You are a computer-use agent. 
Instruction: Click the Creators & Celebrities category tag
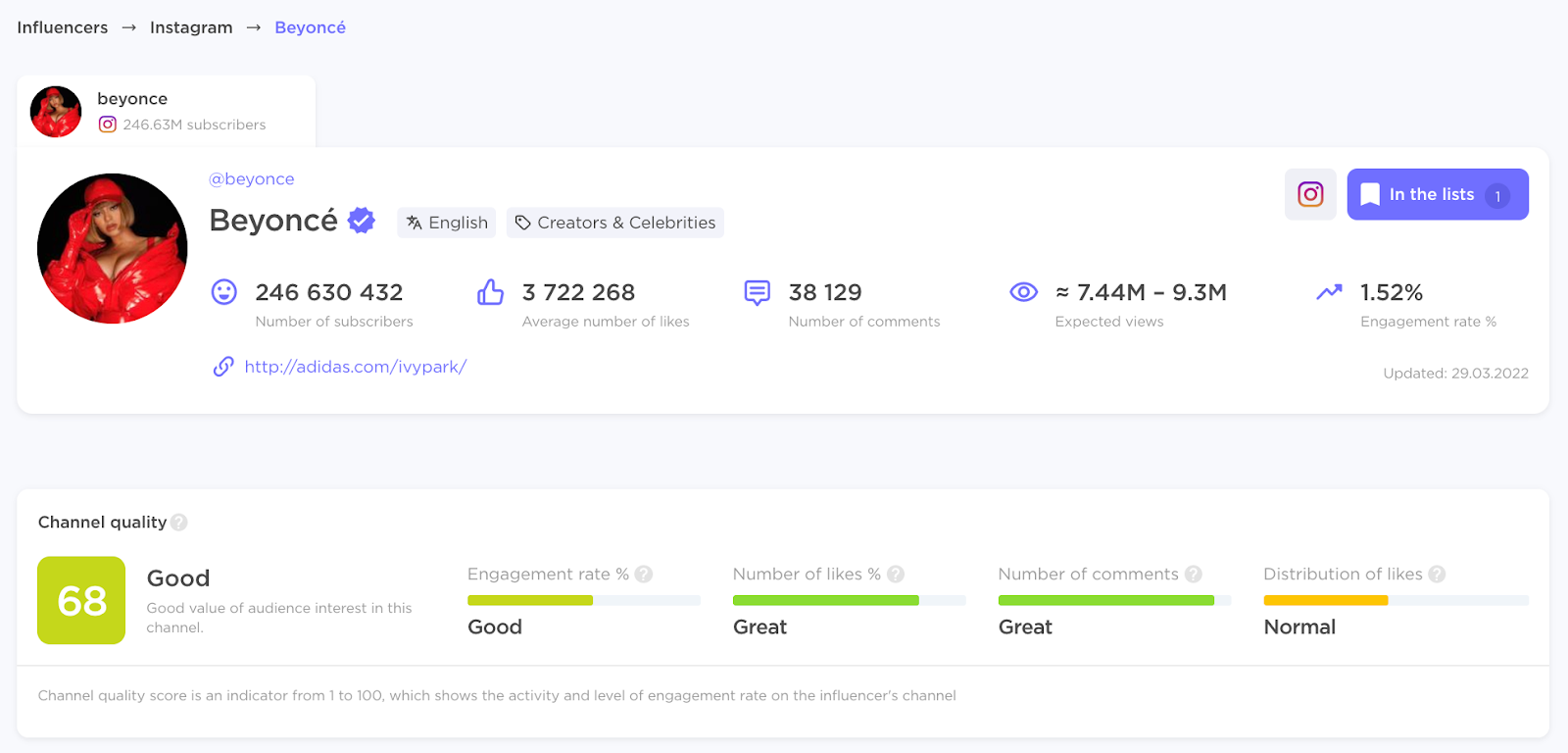[615, 223]
